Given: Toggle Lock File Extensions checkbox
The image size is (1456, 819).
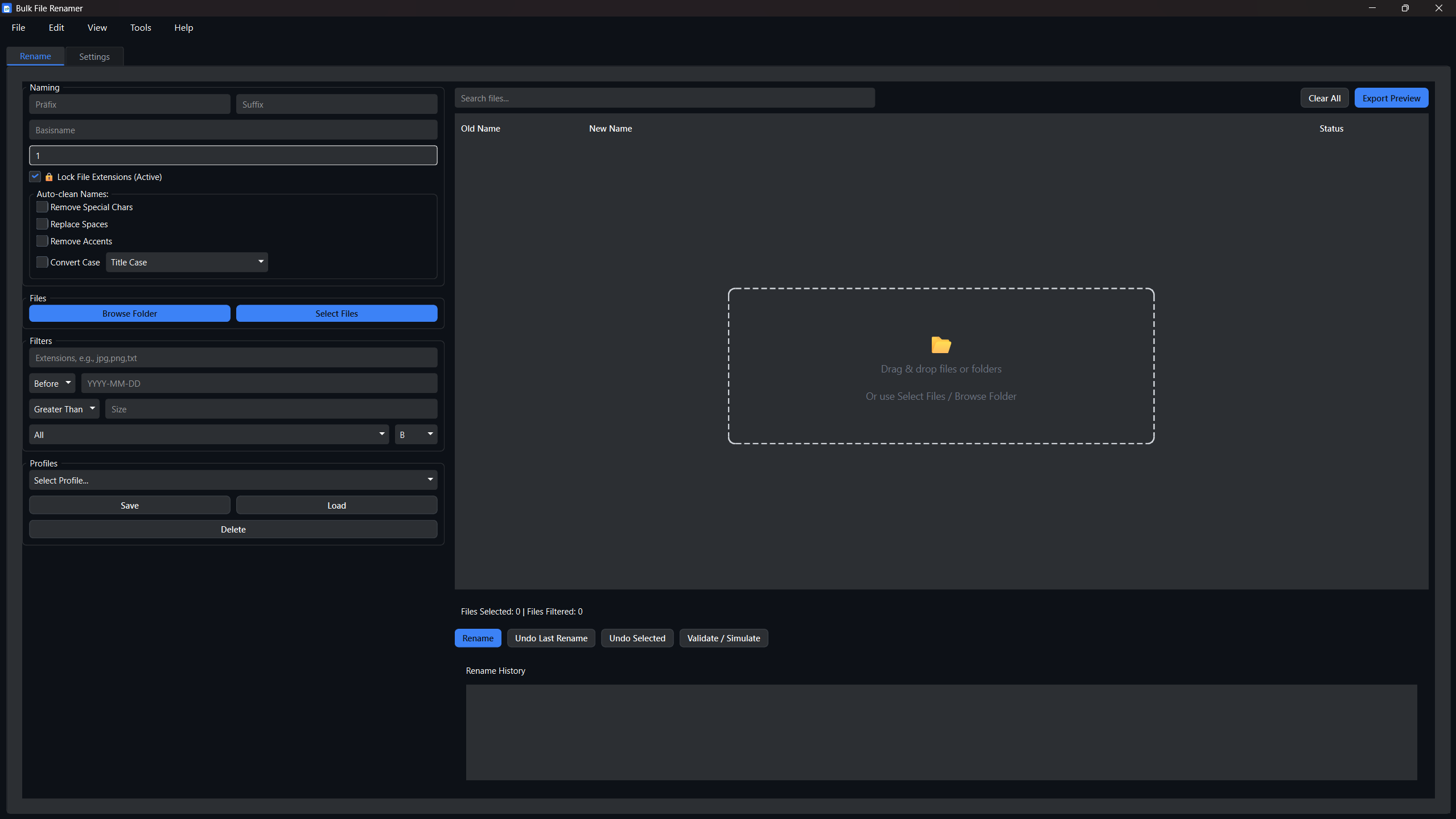Looking at the screenshot, I should [35, 177].
